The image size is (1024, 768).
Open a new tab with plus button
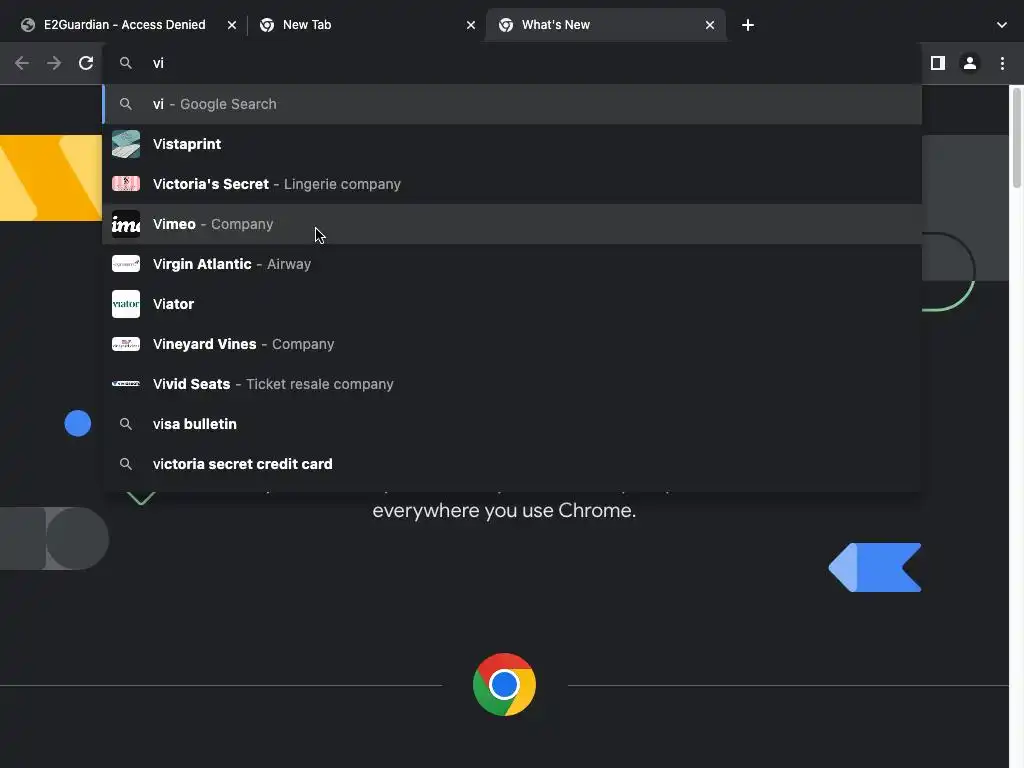pyautogui.click(x=748, y=25)
